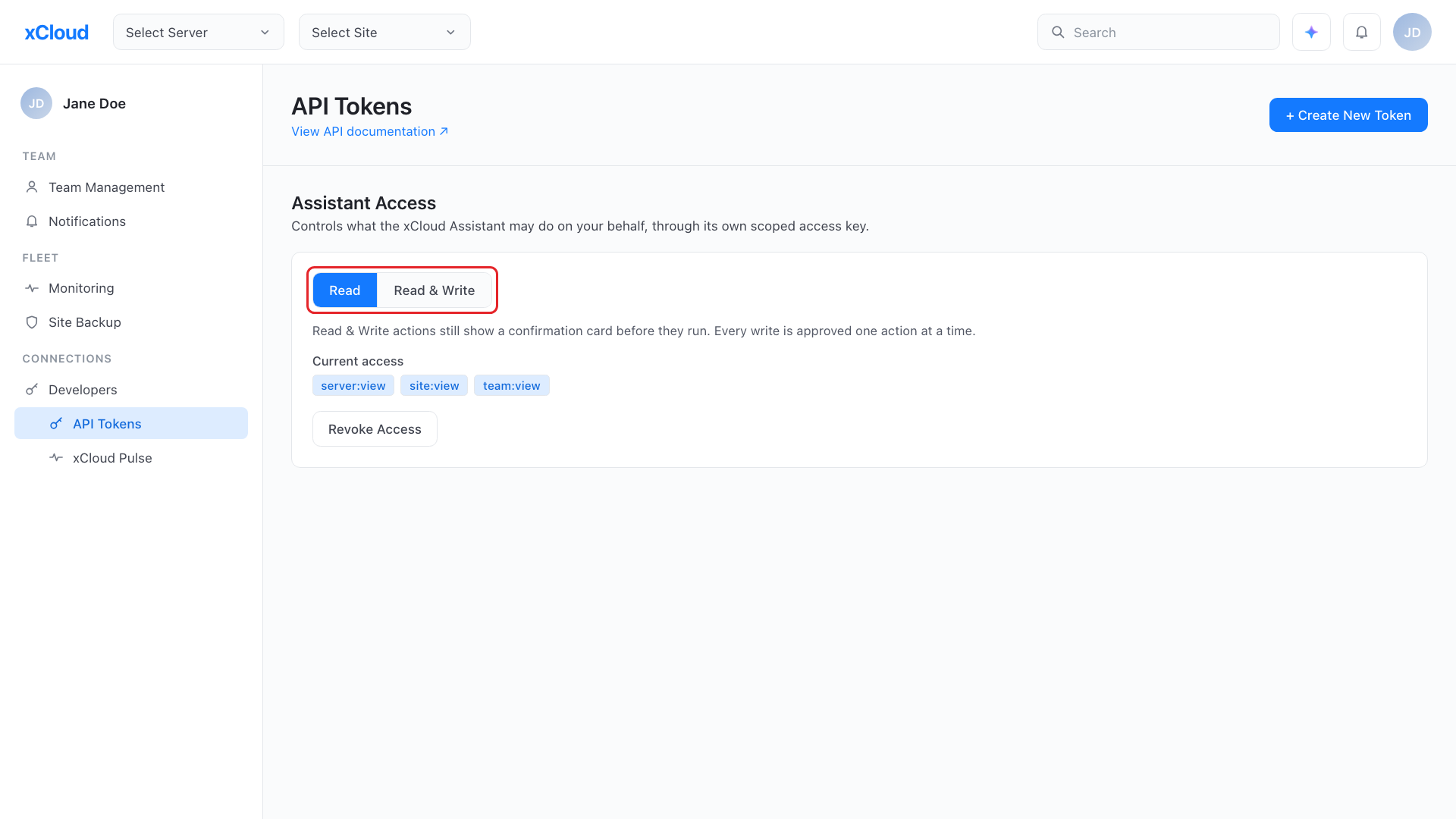Image resolution: width=1456 pixels, height=819 pixels.
Task: Click Jane Doe sidebar avatar
Action: [36, 103]
